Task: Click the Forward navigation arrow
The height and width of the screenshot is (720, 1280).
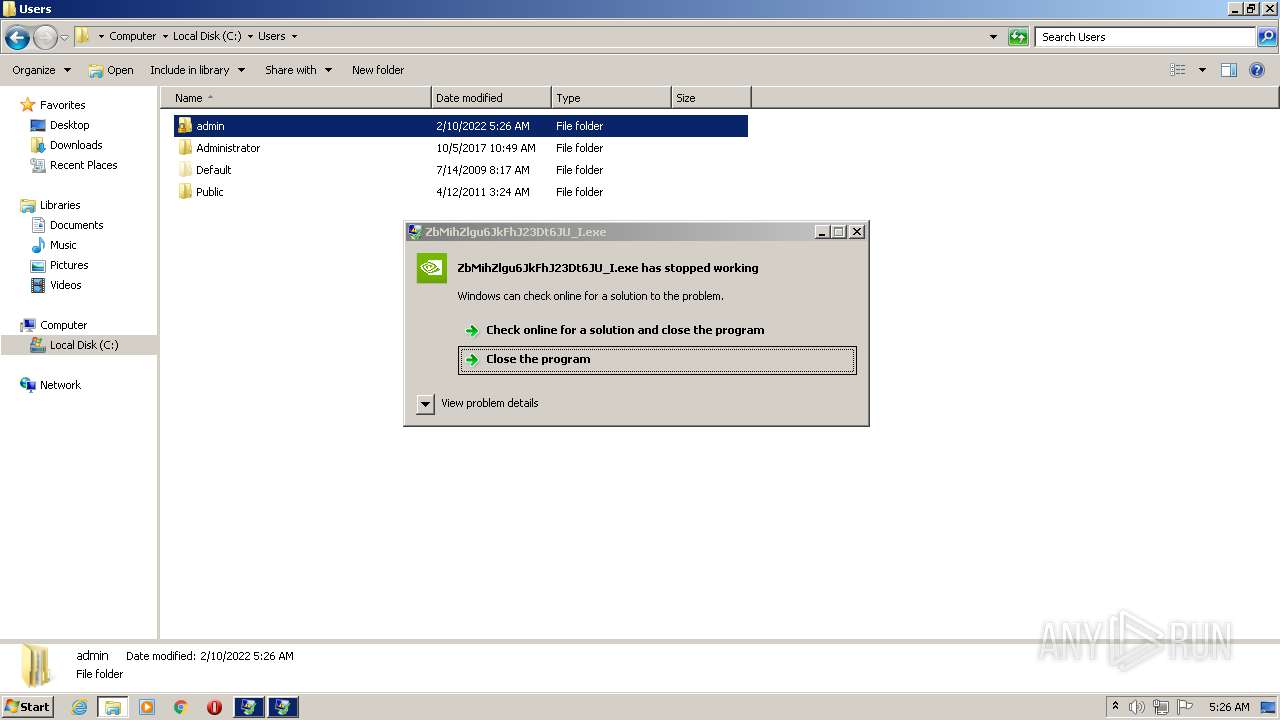Action: click(x=45, y=38)
